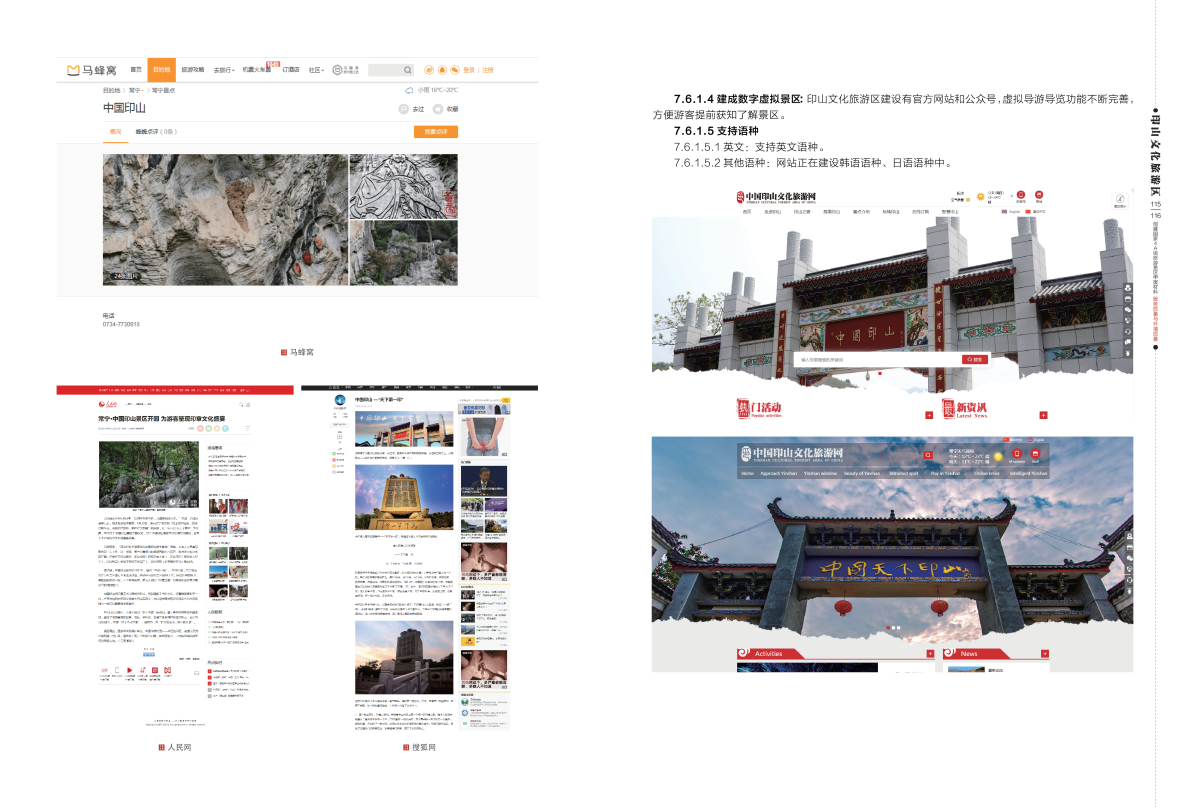
Task: Click the magnifier icon in Mafengwo search
Action: 408,70
